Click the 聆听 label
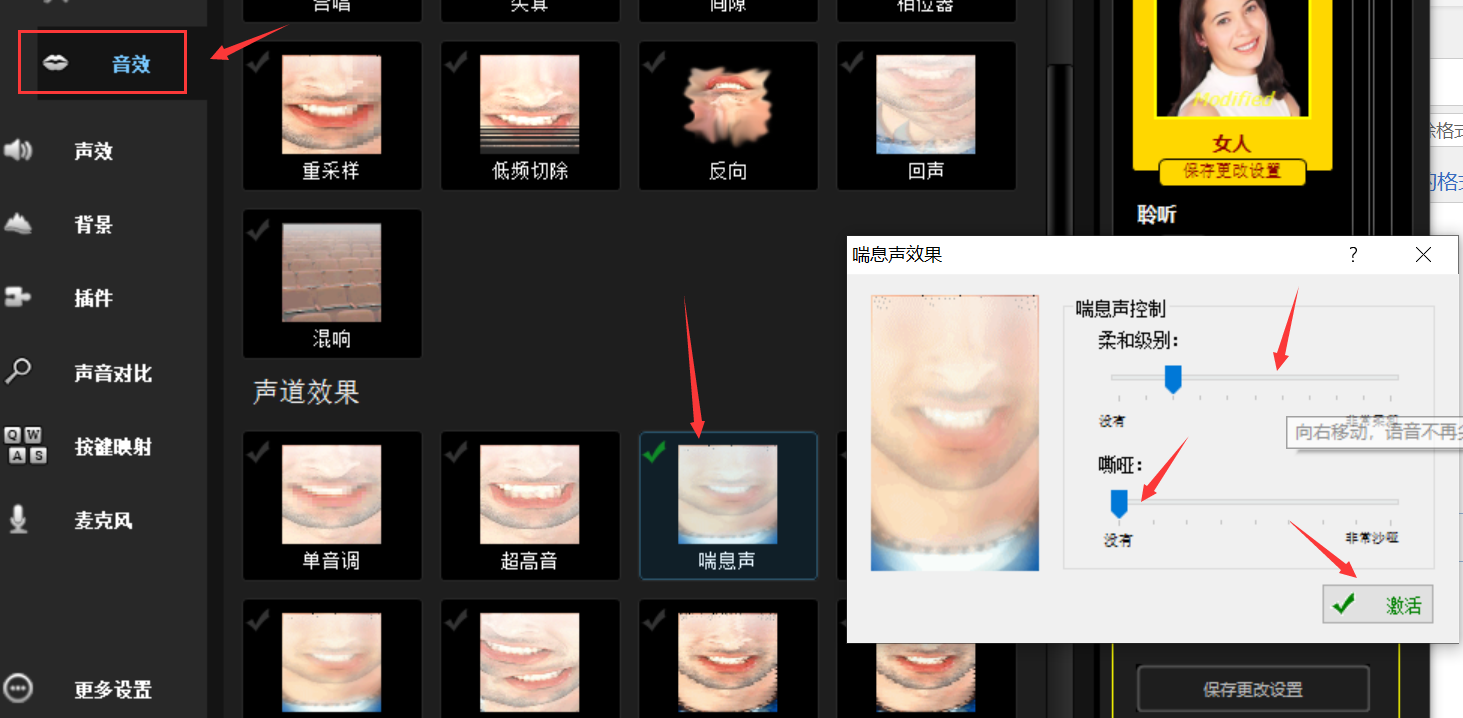This screenshot has width=1463, height=718. [1157, 213]
